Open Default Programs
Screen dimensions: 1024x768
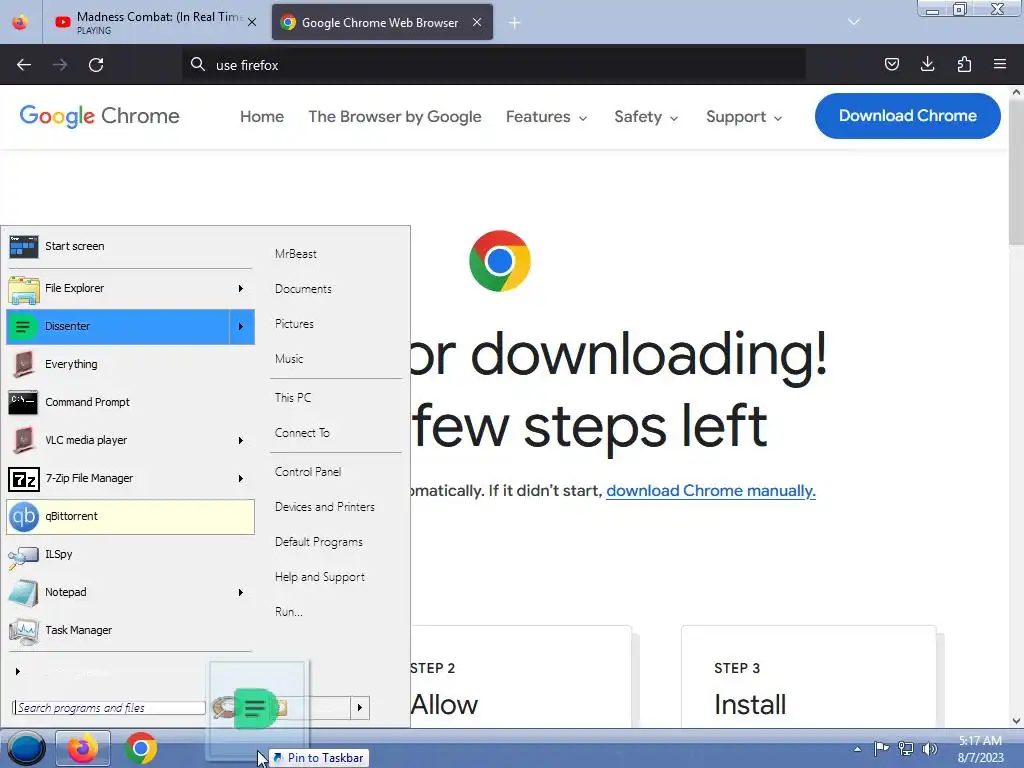pos(319,542)
